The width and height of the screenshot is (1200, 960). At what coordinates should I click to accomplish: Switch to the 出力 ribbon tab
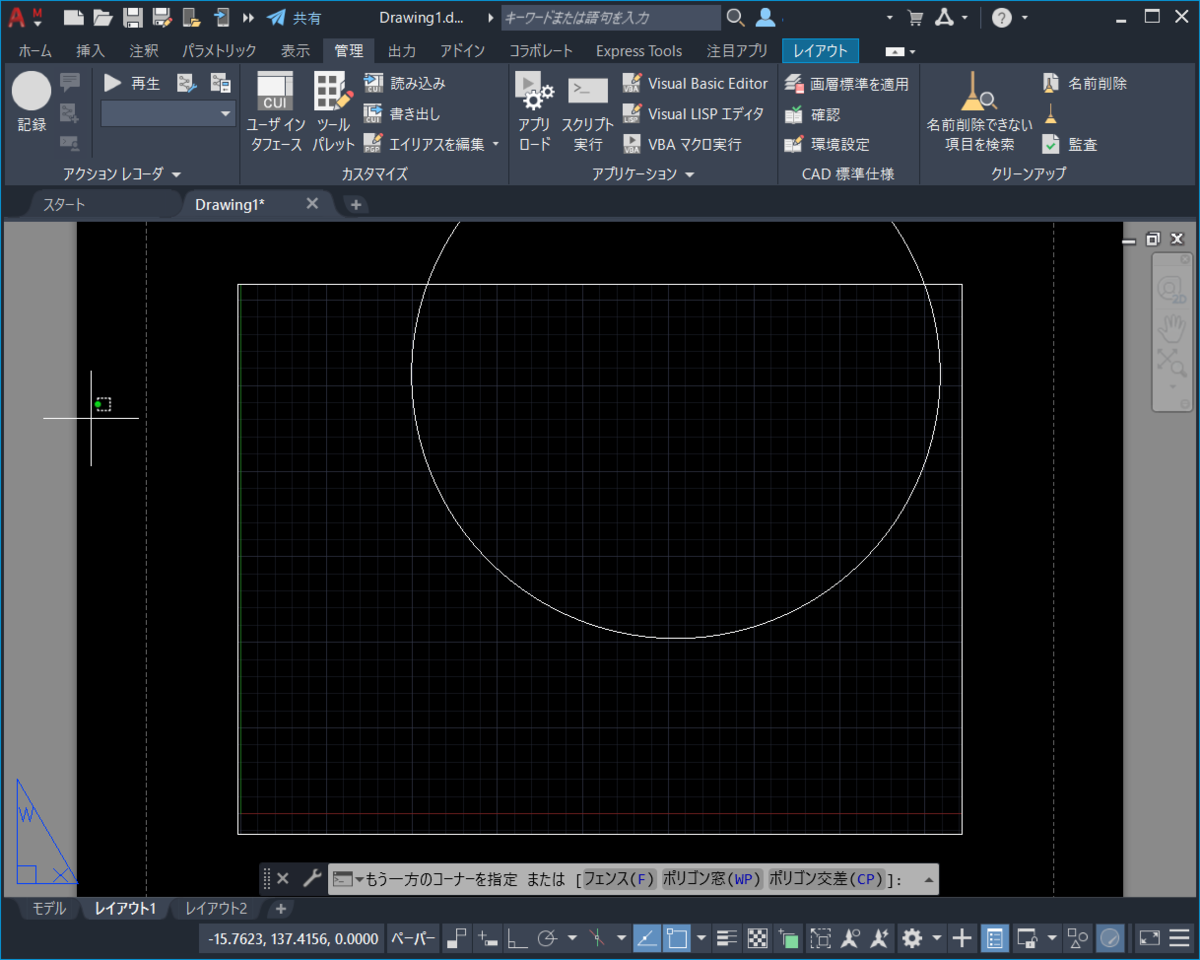pyautogui.click(x=401, y=50)
